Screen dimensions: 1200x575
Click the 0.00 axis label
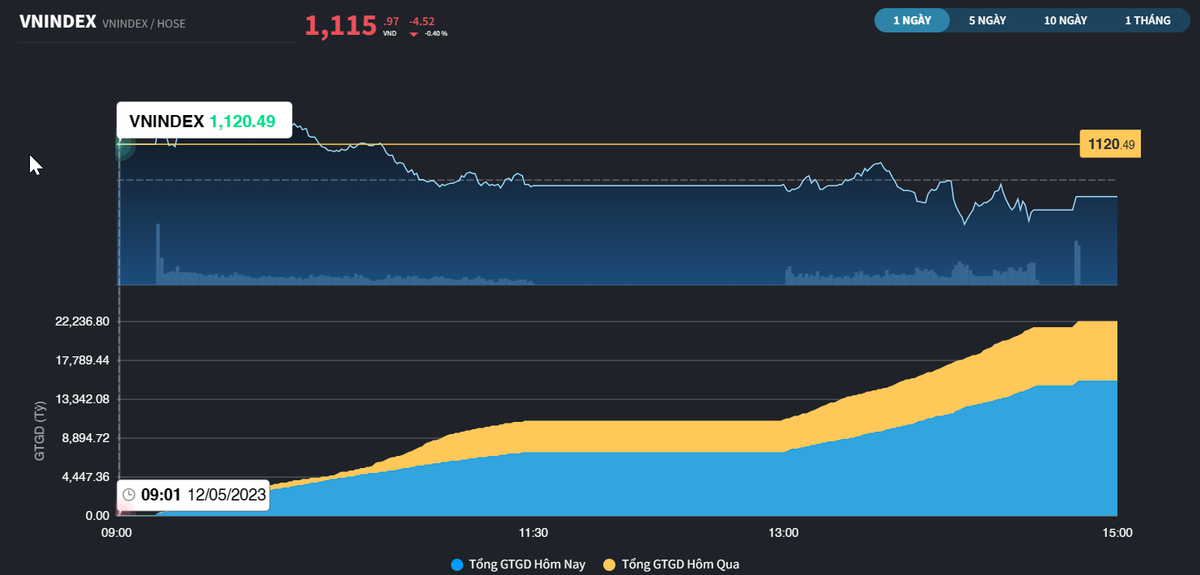[97, 516]
